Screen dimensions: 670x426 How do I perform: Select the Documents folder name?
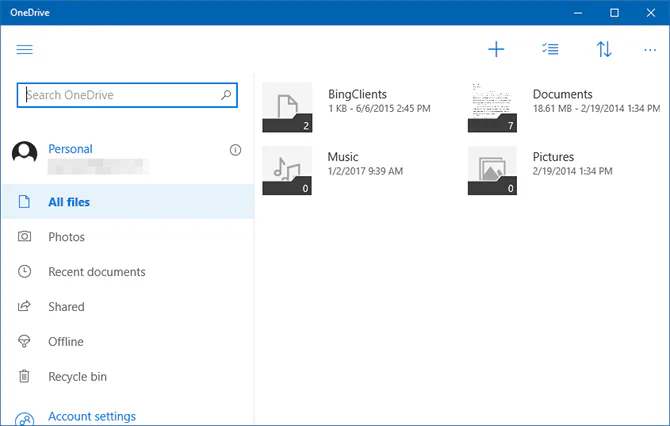coord(562,94)
